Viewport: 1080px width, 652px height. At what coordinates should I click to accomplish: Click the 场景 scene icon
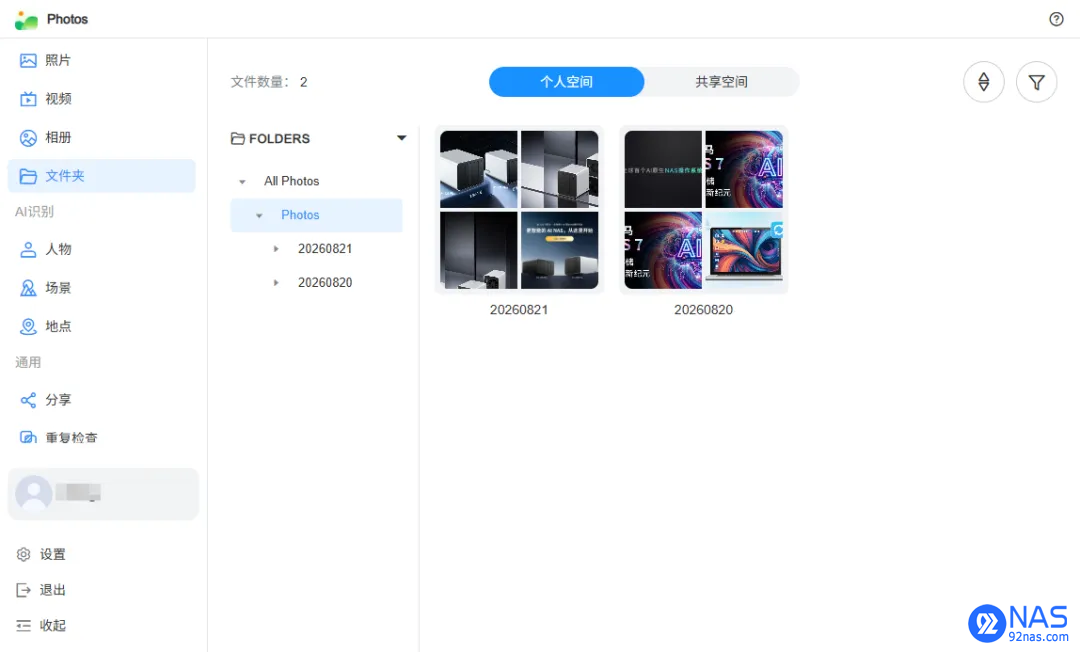(x=28, y=288)
